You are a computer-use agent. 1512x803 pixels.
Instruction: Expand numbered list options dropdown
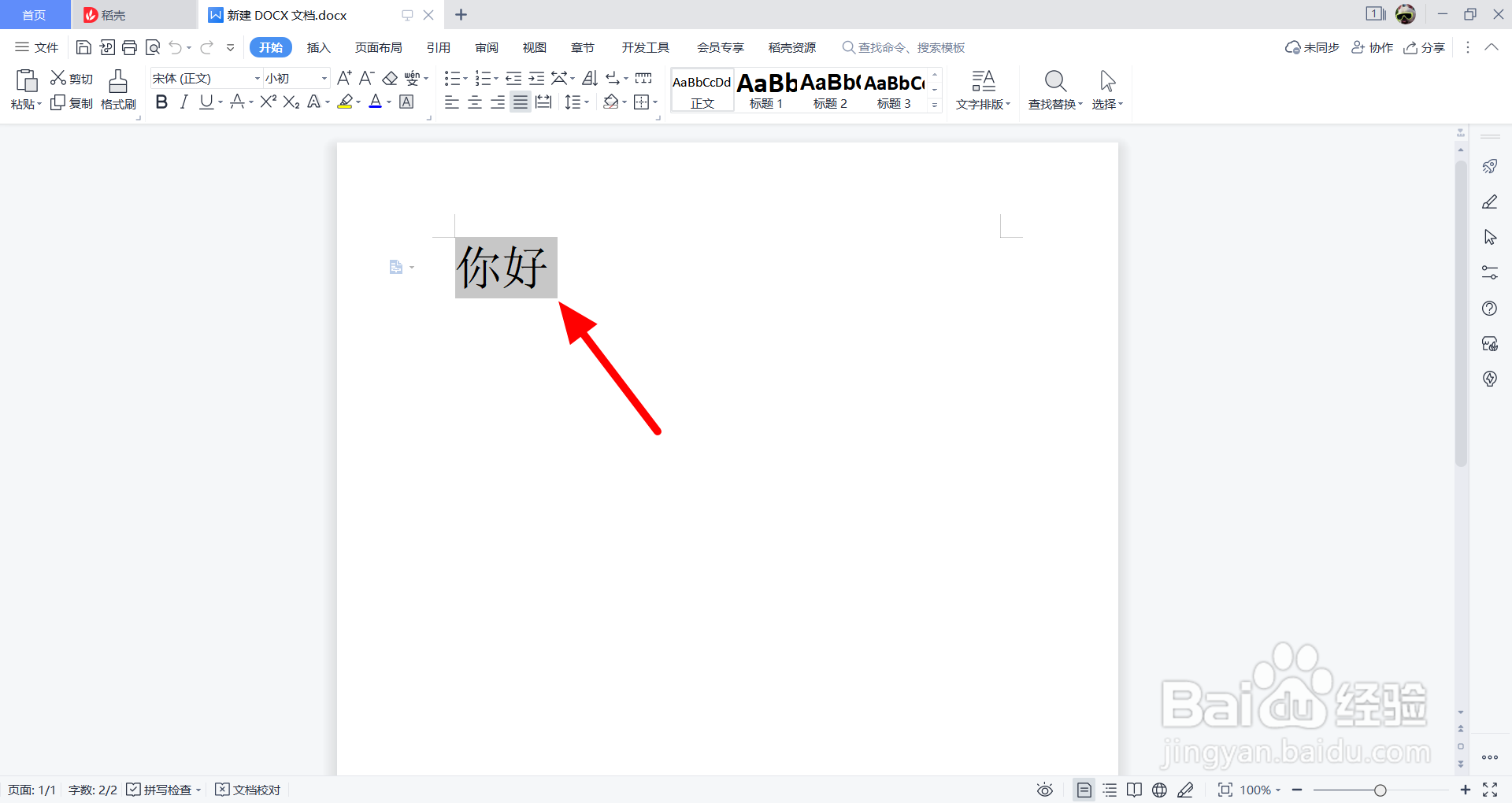point(496,79)
